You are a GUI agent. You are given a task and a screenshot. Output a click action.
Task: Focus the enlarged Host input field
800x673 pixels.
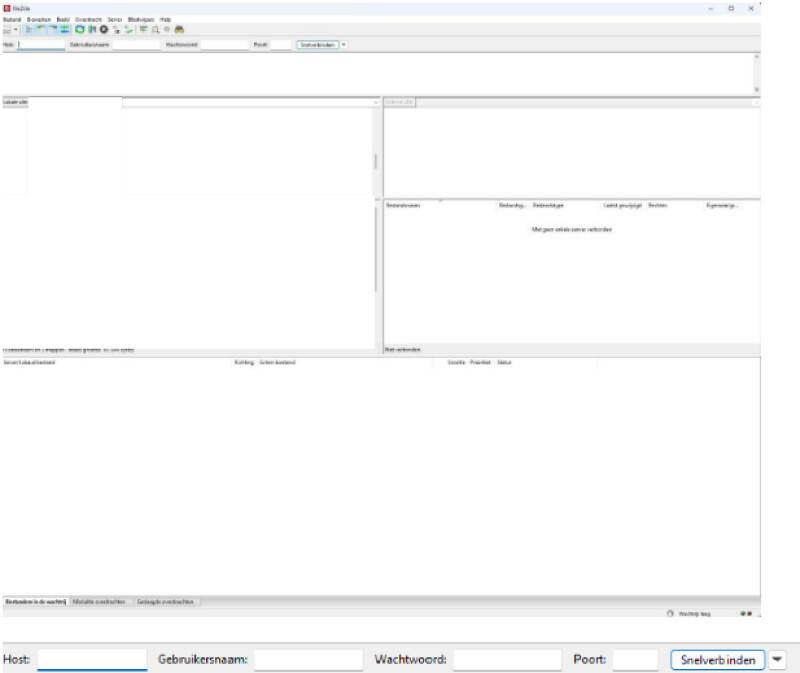click(x=92, y=660)
